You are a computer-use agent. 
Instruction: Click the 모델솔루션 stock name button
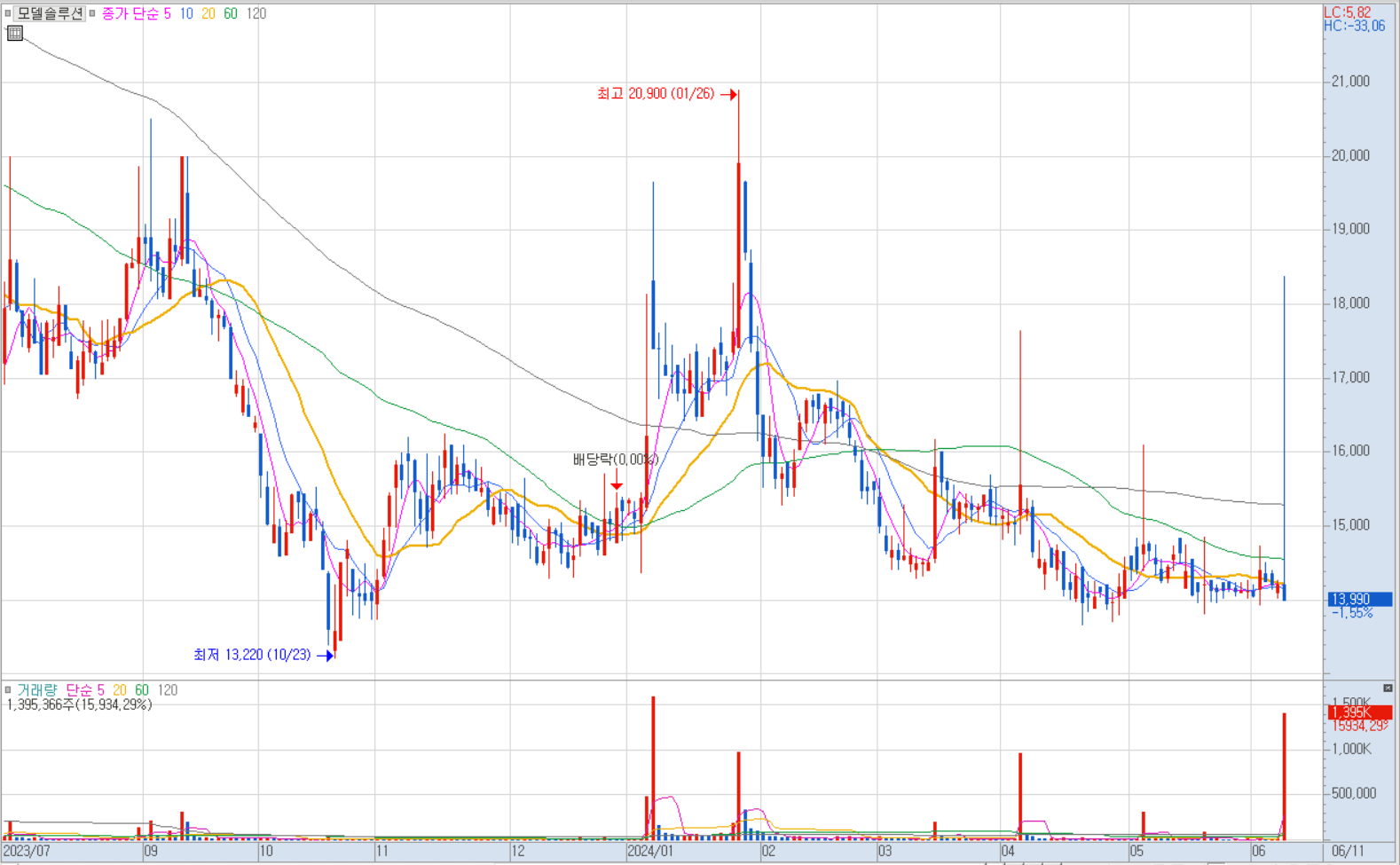(x=50, y=13)
